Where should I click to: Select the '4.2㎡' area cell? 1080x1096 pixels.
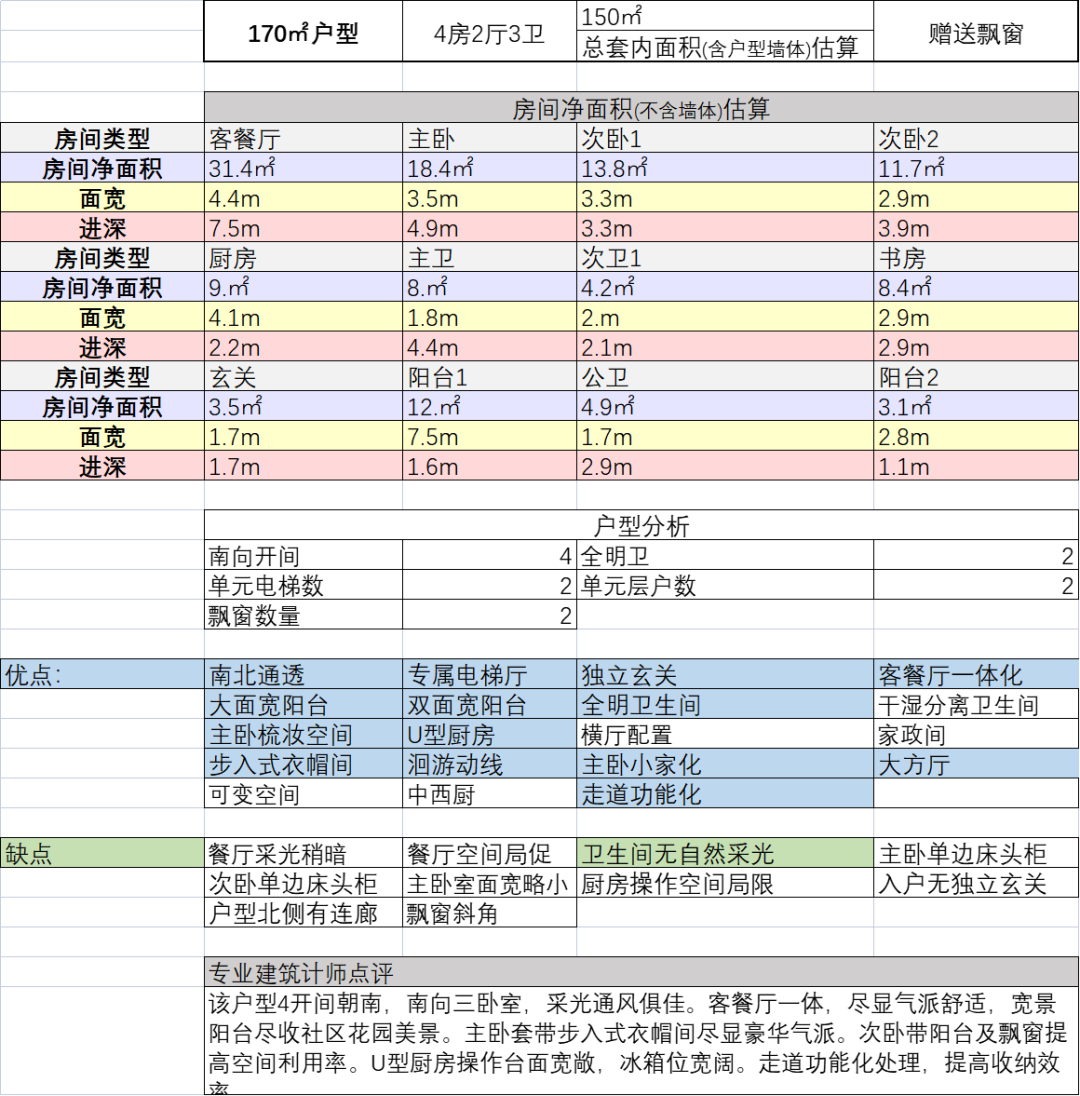(725, 287)
